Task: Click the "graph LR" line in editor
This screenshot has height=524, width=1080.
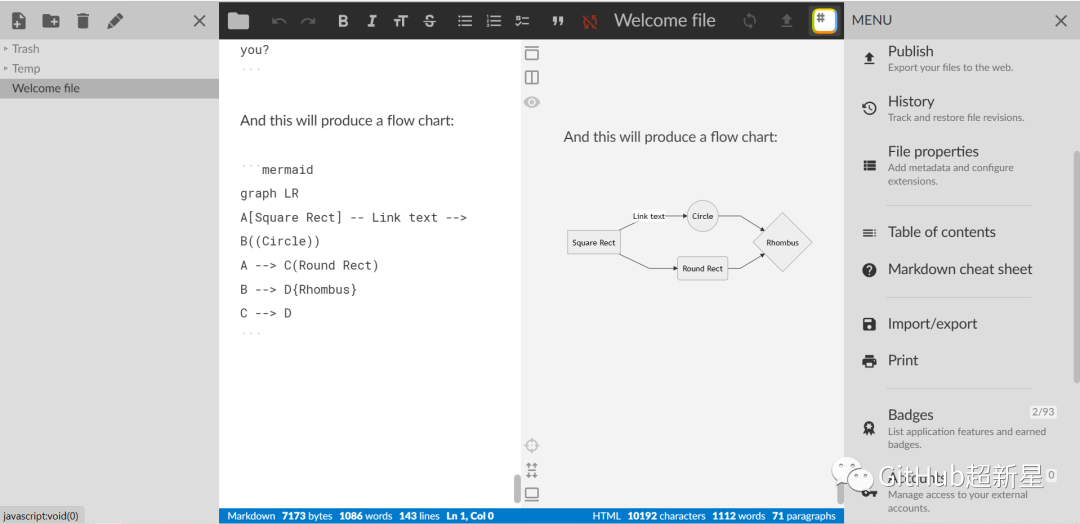Action: (269, 193)
